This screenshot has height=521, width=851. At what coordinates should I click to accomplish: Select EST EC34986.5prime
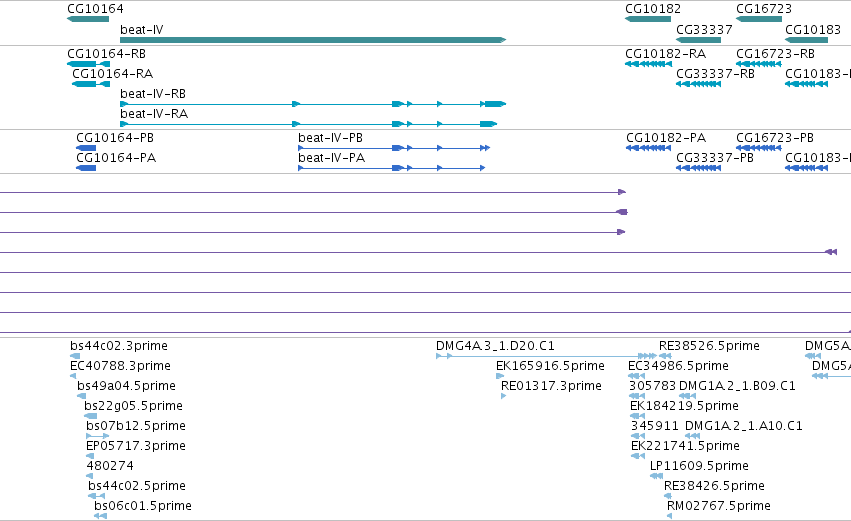click(637, 376)
